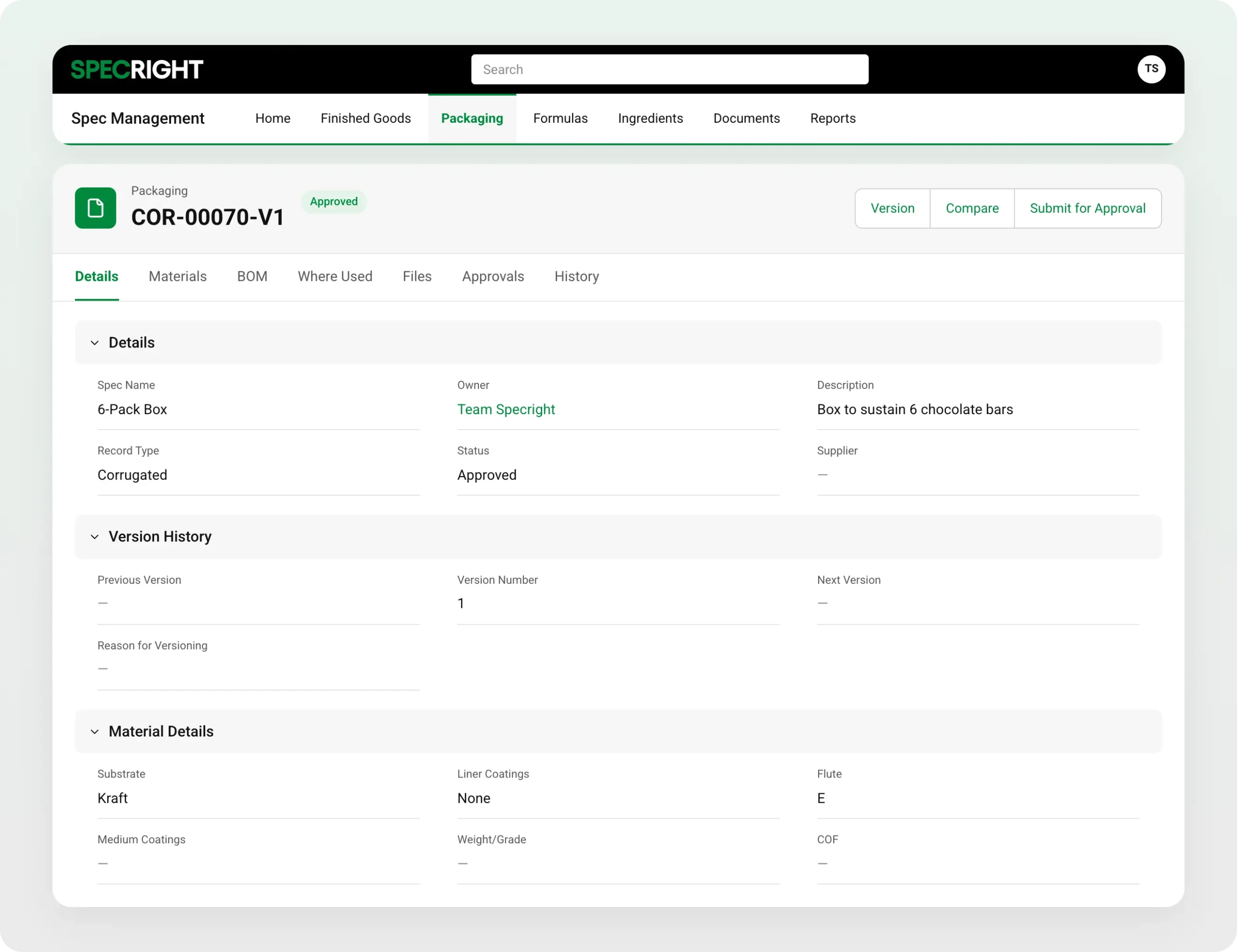1237x952 pixels.
Task: Click the Kraft substrate value
Action: click(112, 798)
